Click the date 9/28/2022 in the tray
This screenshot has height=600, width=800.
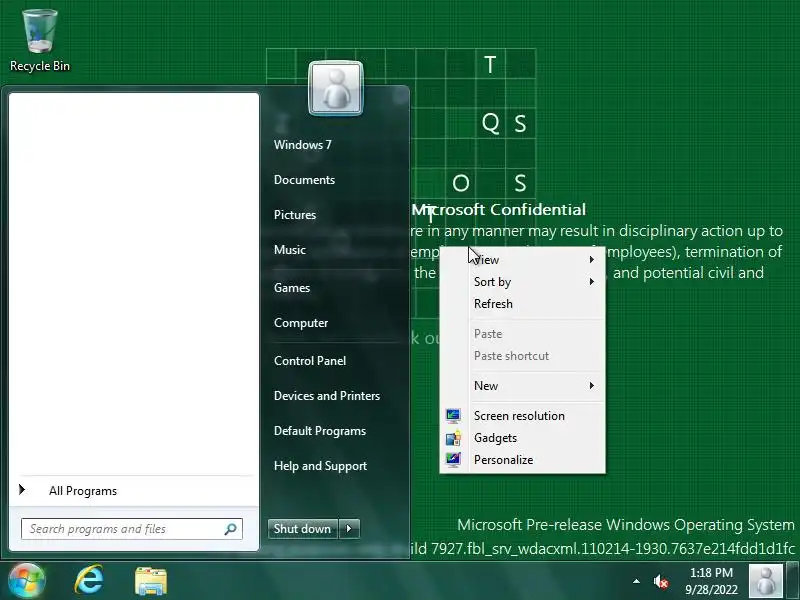point(711,590)
